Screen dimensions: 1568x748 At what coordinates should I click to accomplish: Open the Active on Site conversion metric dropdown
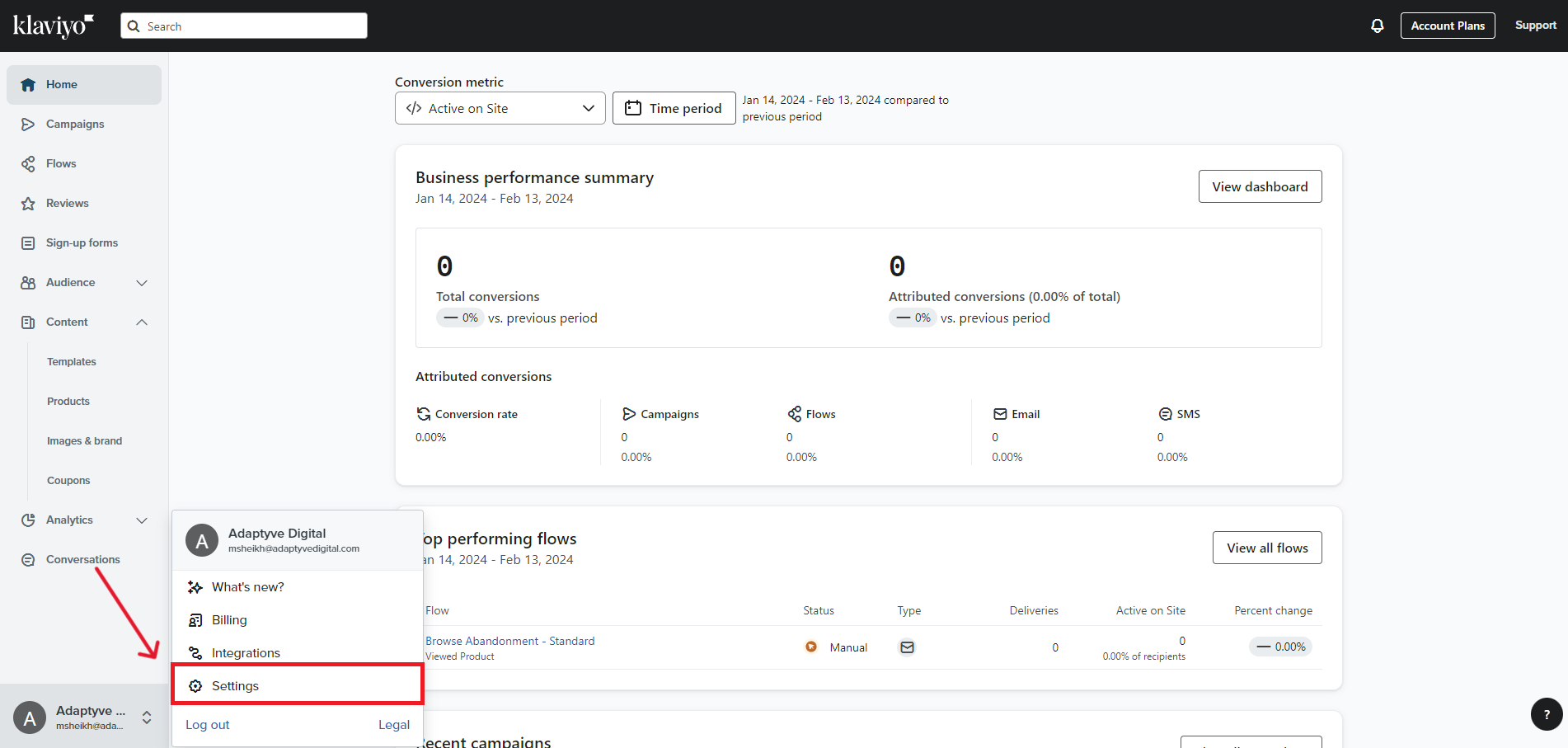pos(500,108)
